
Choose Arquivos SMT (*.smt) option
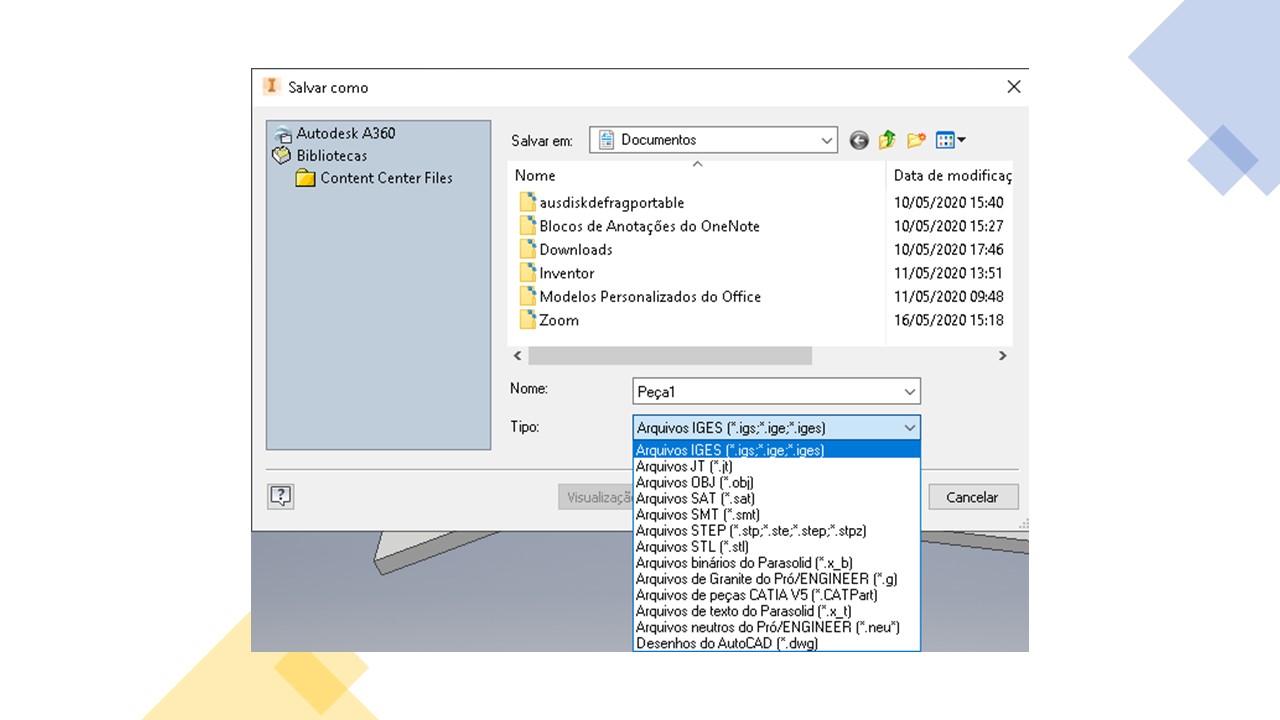(x=776, y=514)
